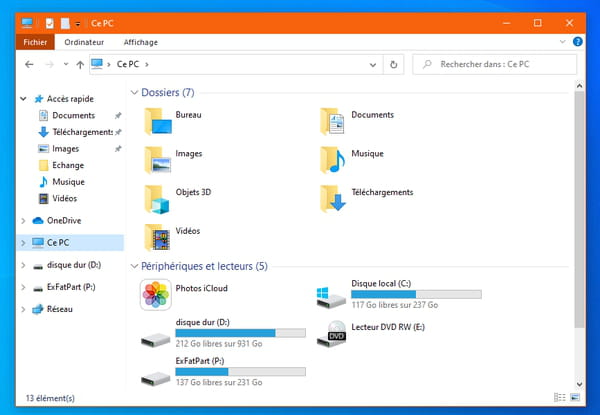Click the chevron after Ce PC breadcrumb
The width and height of the screenshot is (600, 415).
tap(147, 64)
